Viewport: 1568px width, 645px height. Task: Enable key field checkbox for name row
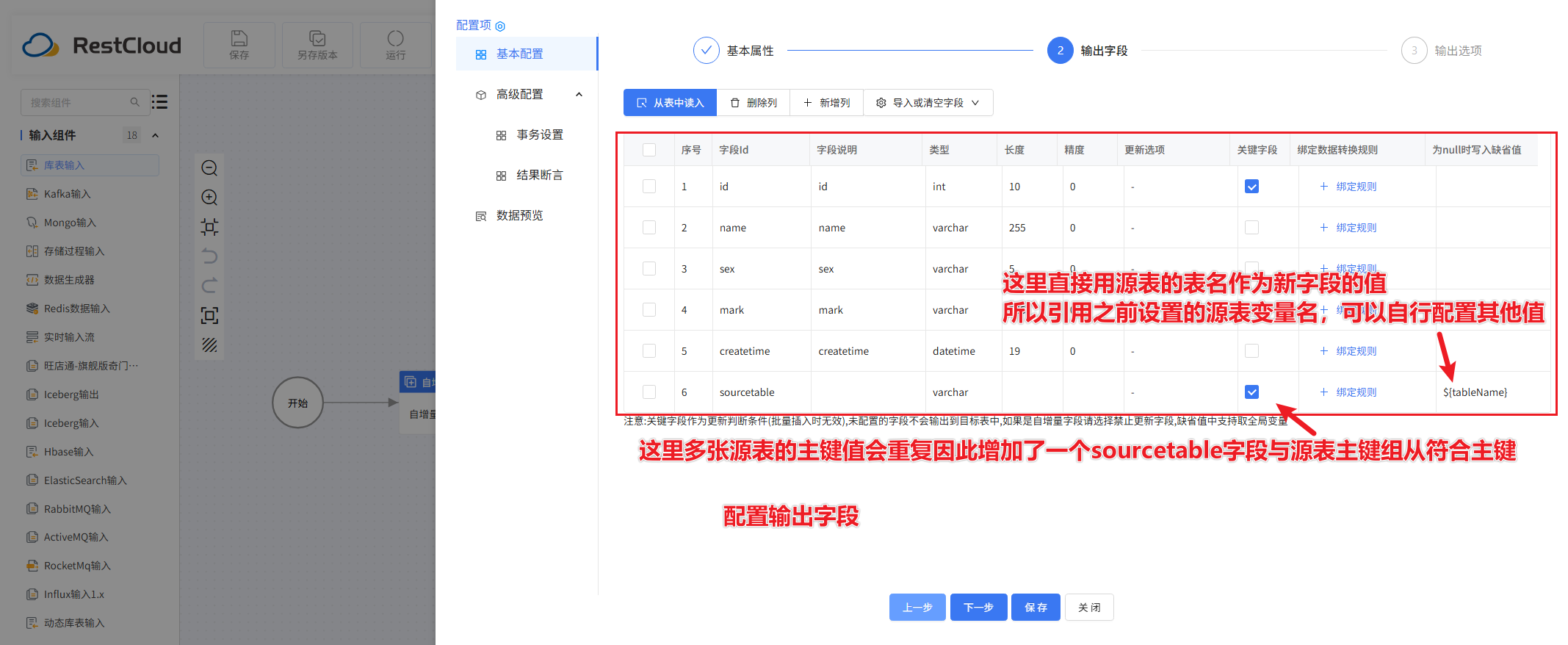tap(1251, 228)
